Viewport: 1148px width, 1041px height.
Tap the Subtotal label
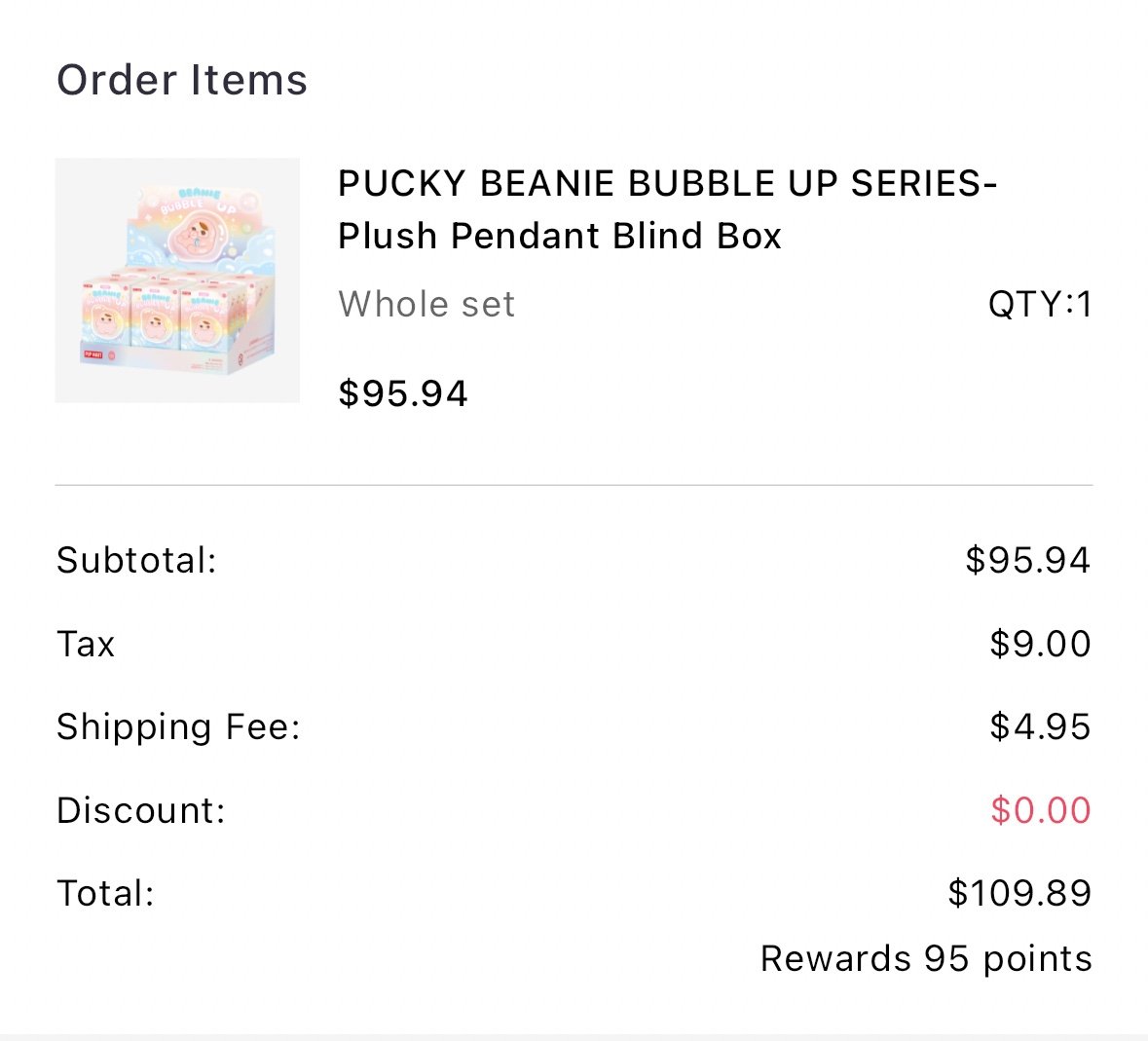coord(137,560)
